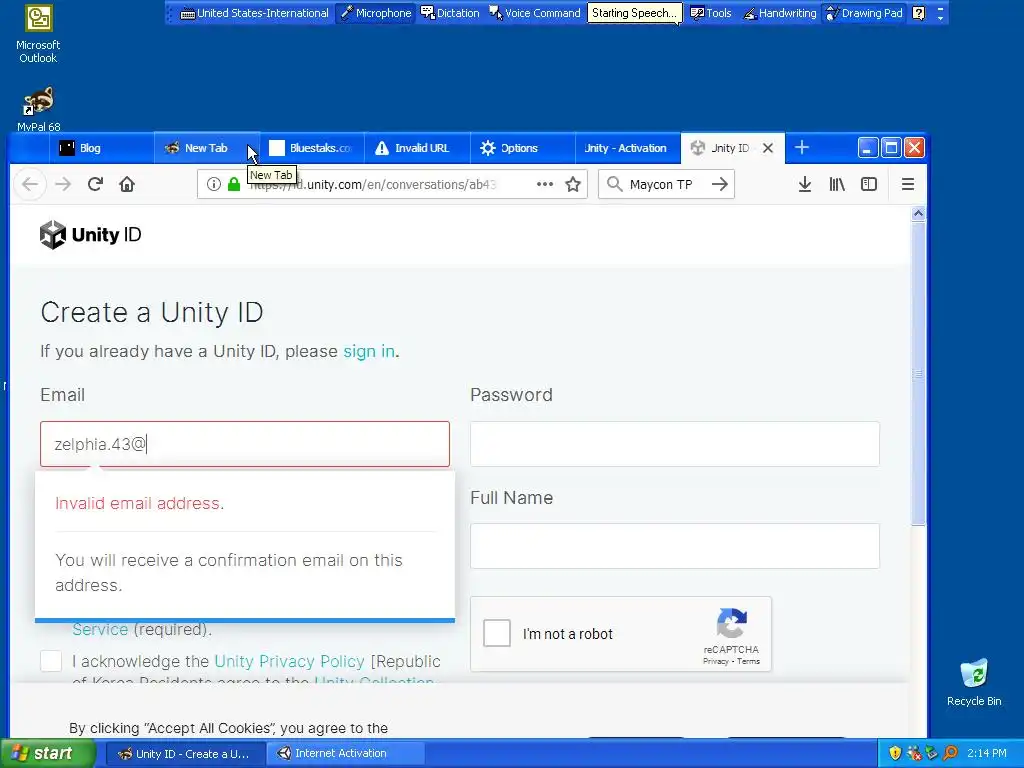
Task: Click the search magnifier icon
Action: (614, 184)
